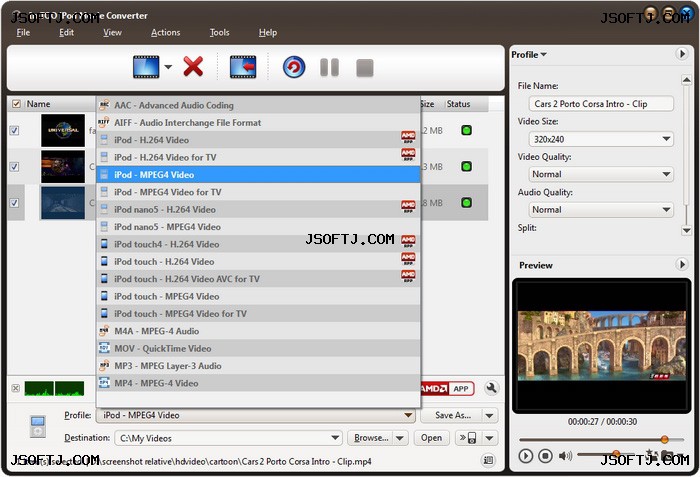Choose MP4 - MPEG-4 Video profile
The image size is (700, 477).
tap(258, 383)
